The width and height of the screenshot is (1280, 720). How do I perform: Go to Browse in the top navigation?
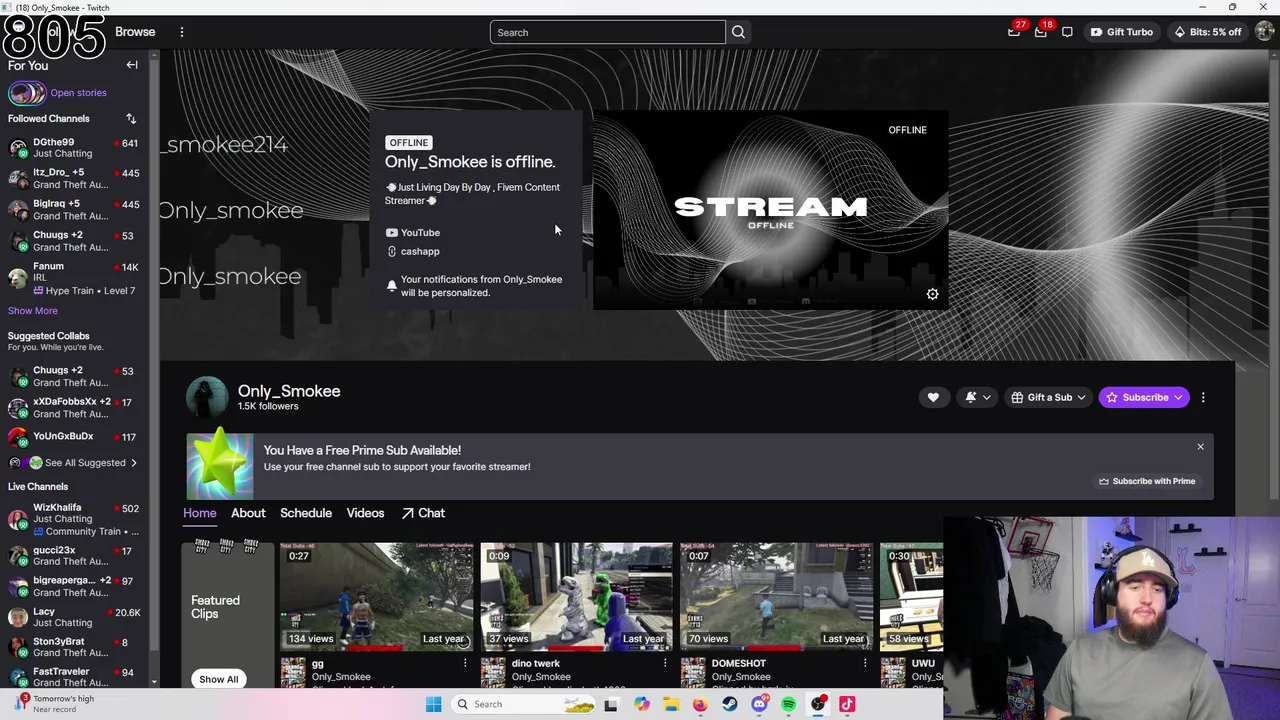[135, 32]
